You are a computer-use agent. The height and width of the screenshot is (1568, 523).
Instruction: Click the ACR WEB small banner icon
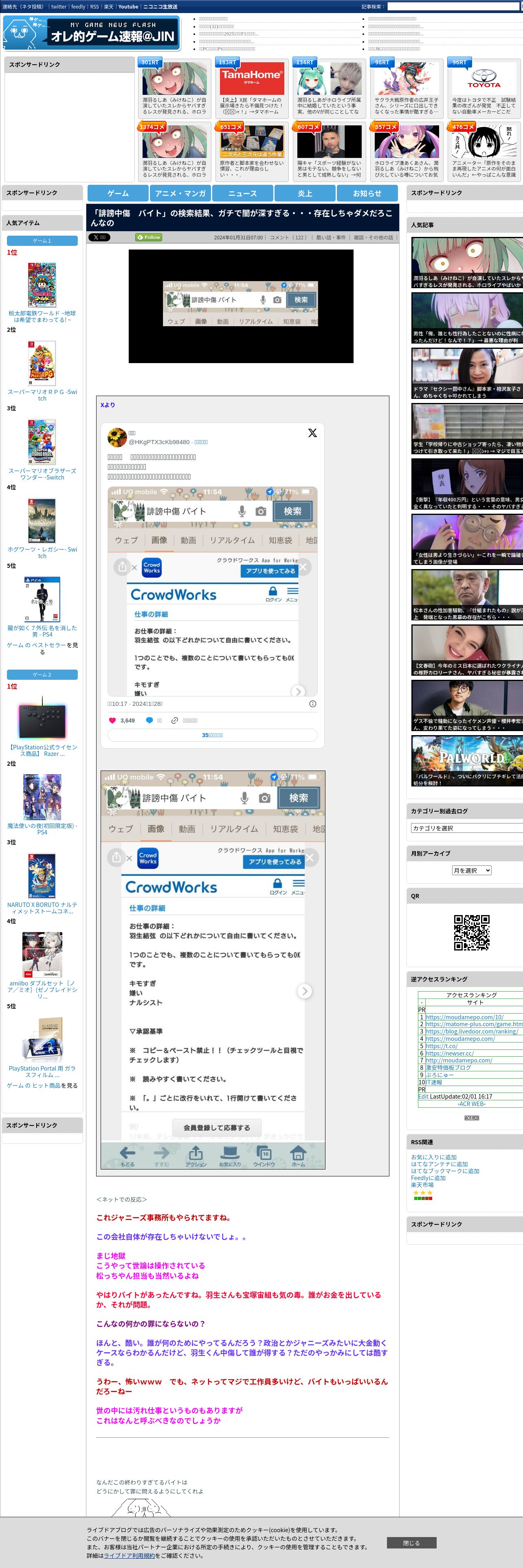472,1118
